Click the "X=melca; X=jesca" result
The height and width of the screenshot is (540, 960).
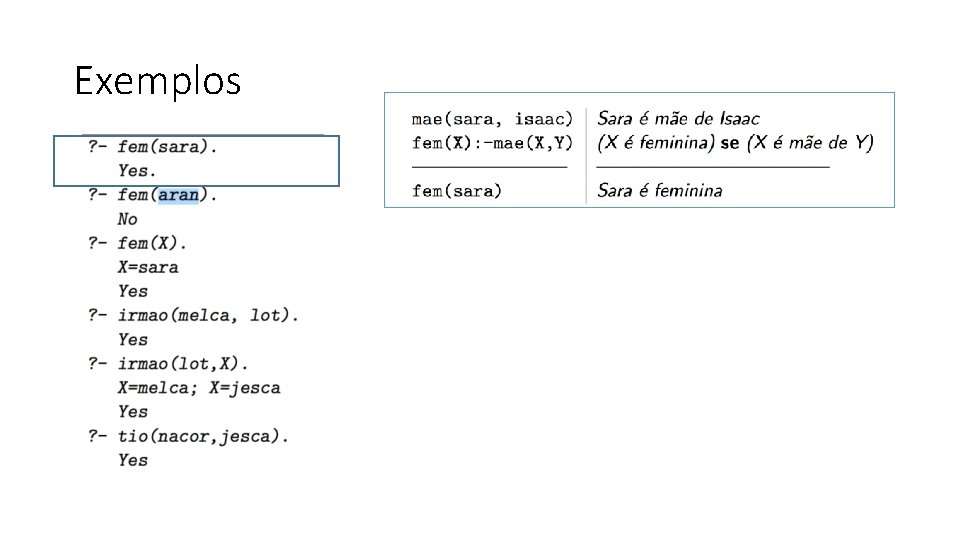click(199, 387)
